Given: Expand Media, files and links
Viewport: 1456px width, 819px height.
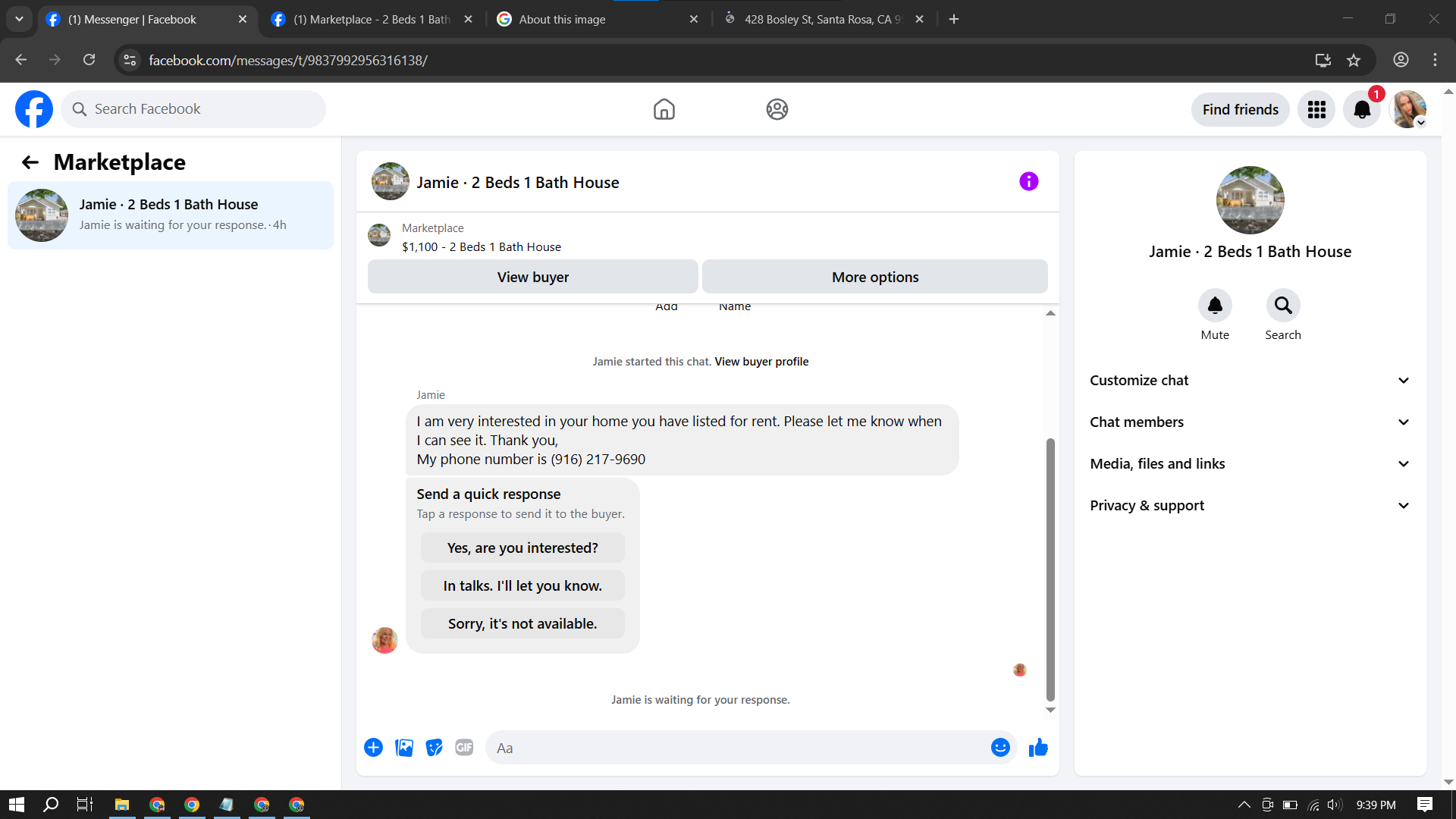Looking at the screenshot, I should (1250, 464).
